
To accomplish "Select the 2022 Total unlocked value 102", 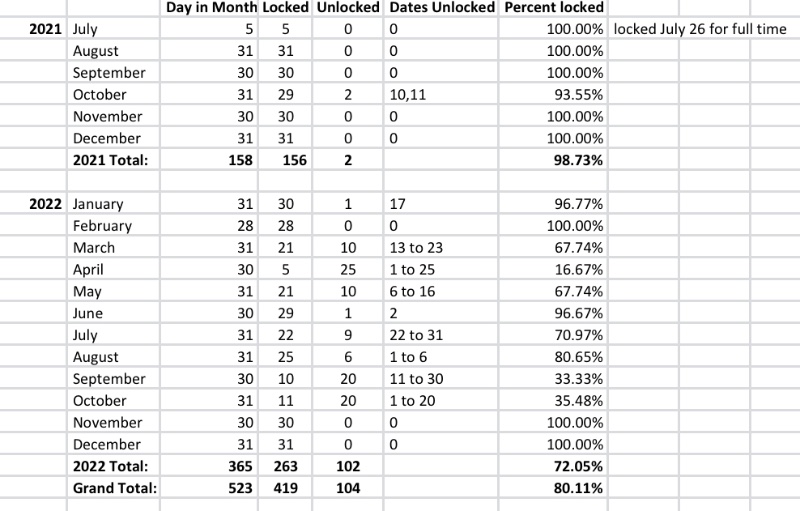I will coord(348,466).
